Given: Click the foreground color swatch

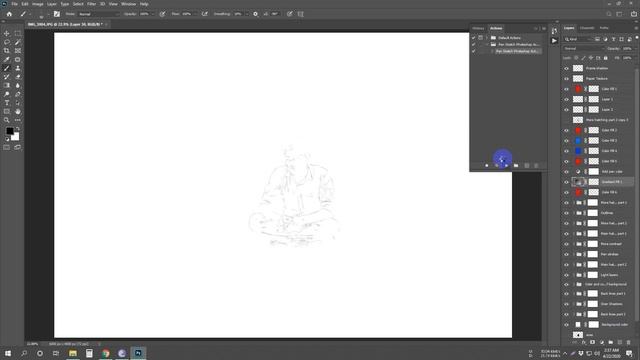Looking at the screenshot, I should tap(9, 131).
